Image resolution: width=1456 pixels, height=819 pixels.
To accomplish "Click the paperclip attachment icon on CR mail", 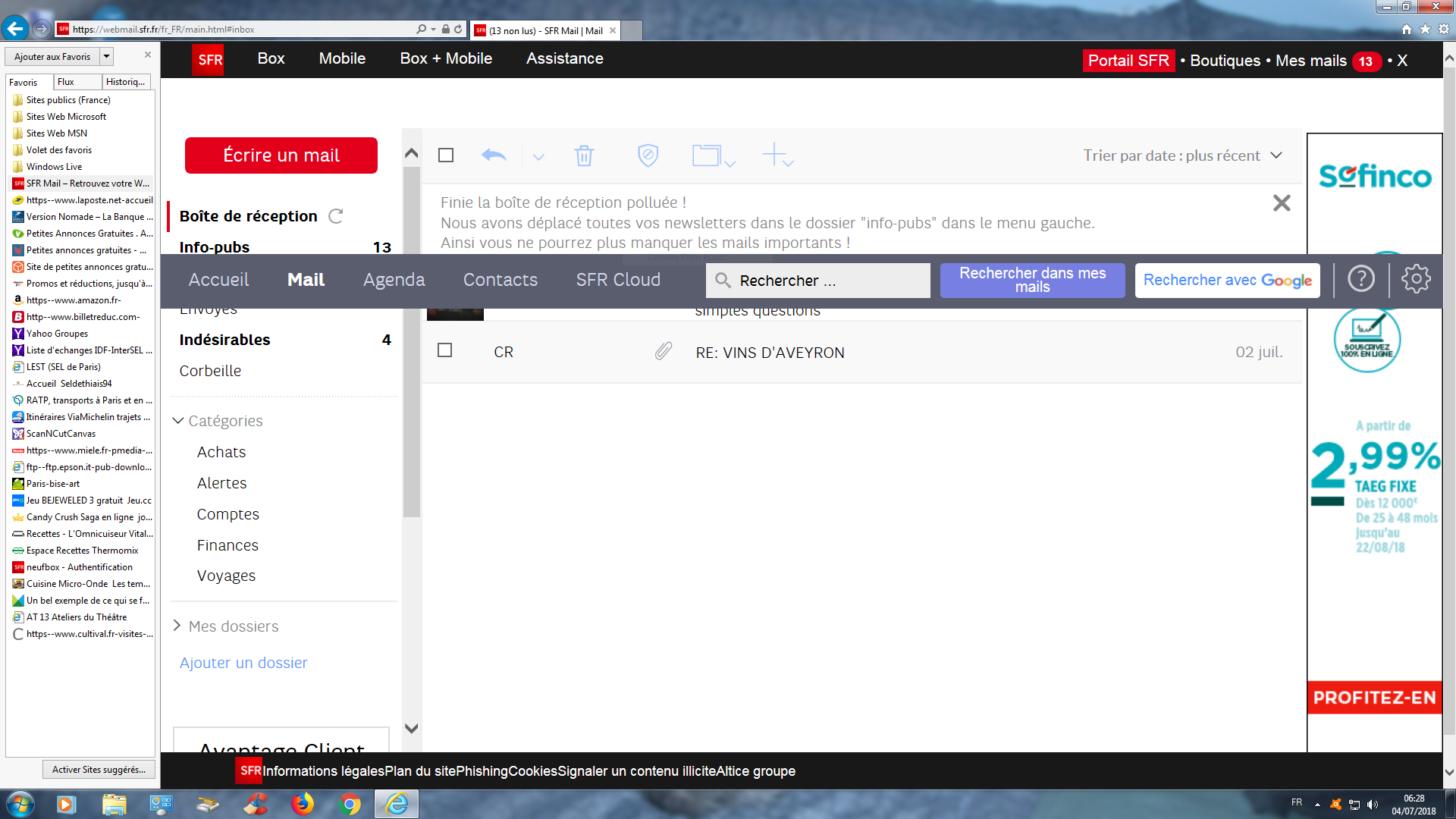I will coord(664,351).
